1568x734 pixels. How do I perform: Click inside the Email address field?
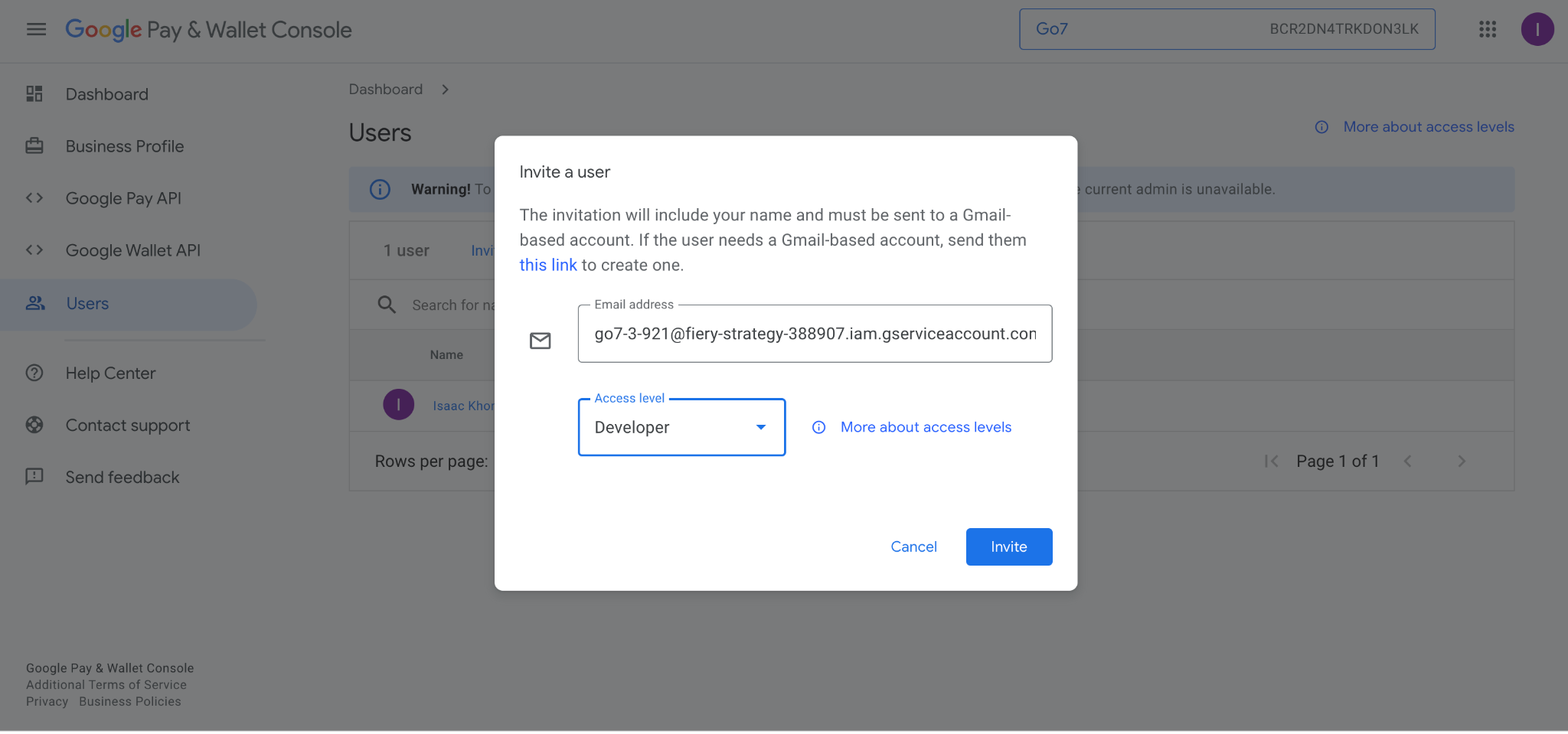[x=815, y=334]
